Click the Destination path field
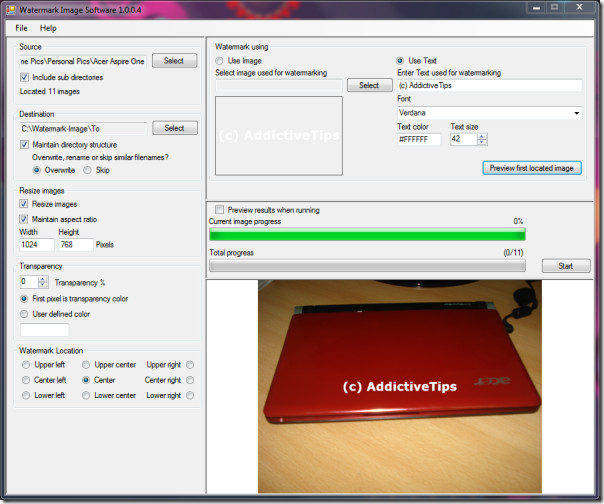This screenshot has height=504, width=604. (83, 129)
